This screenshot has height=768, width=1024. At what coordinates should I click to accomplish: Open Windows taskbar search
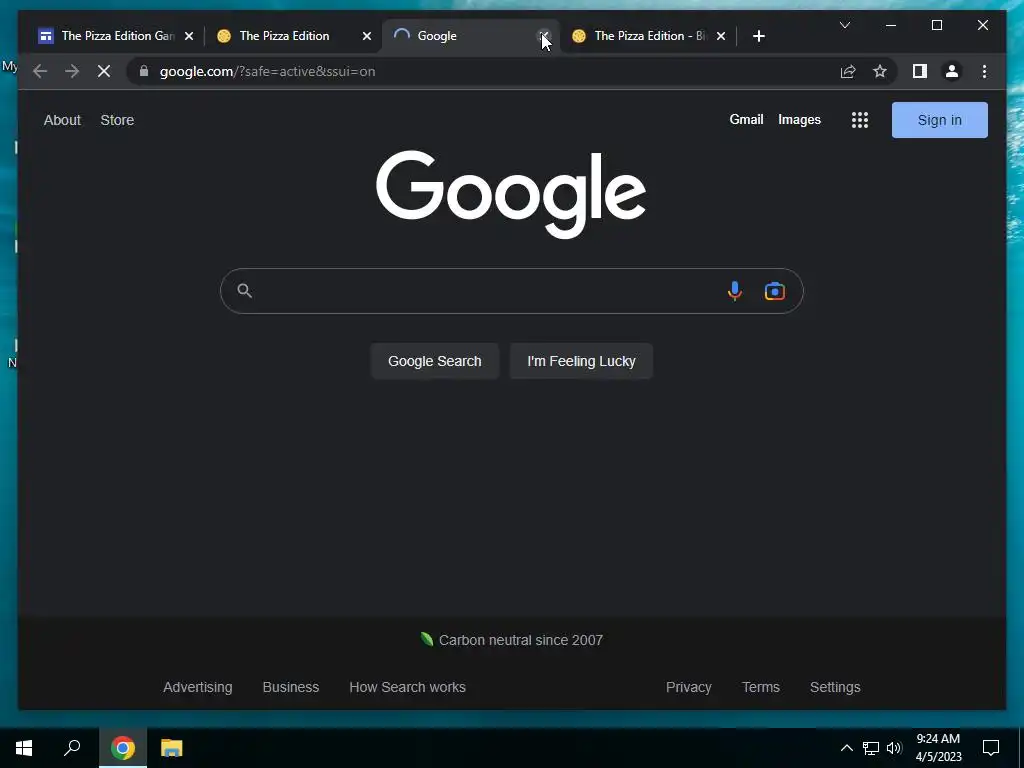coord(72,748)
